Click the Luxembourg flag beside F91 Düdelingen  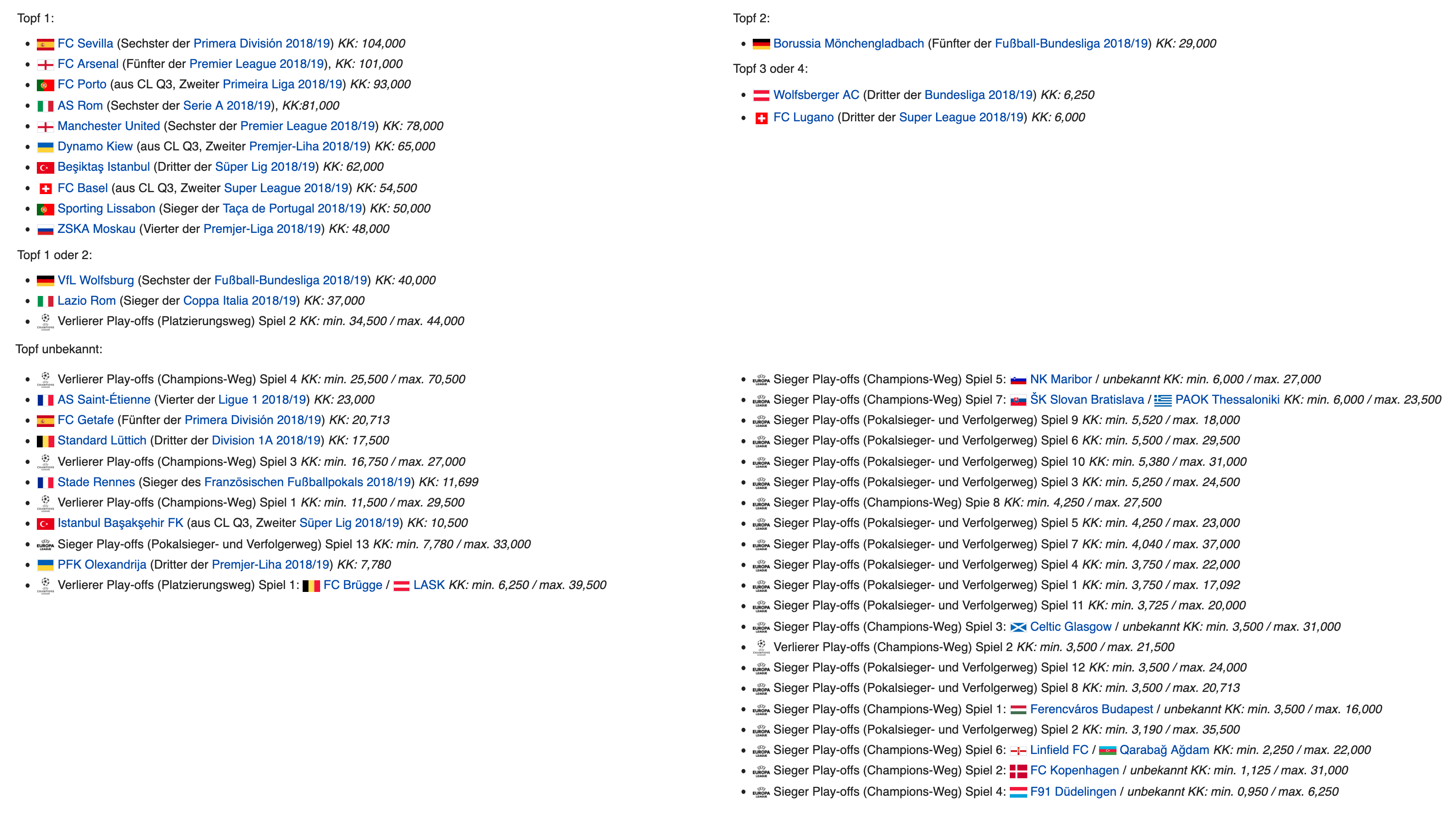(1018, 792)
